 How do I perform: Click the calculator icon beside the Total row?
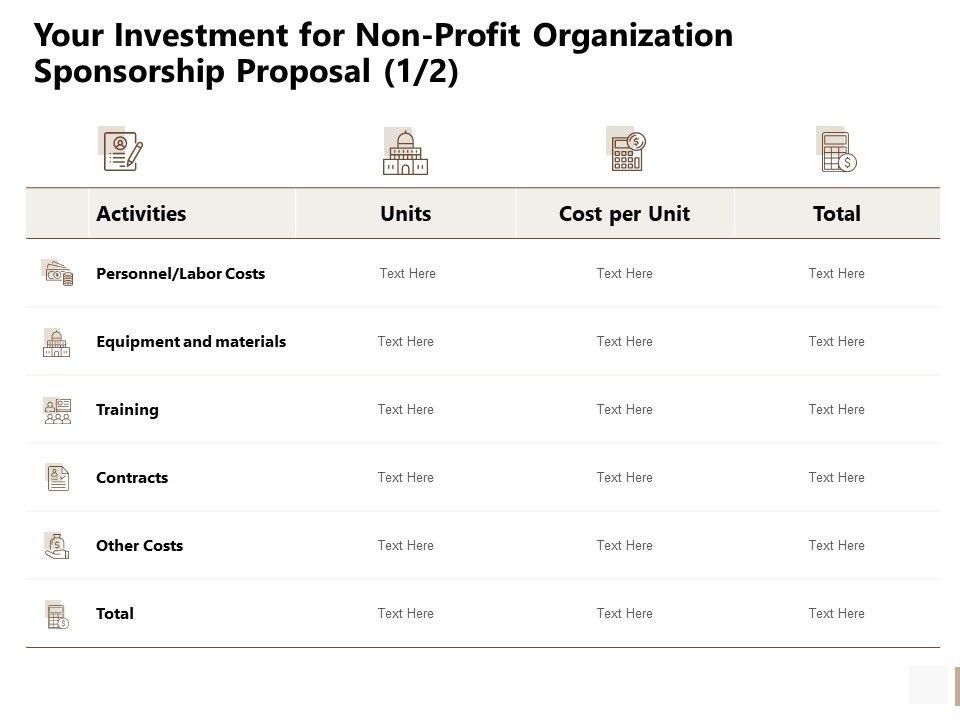coord(58,615)
